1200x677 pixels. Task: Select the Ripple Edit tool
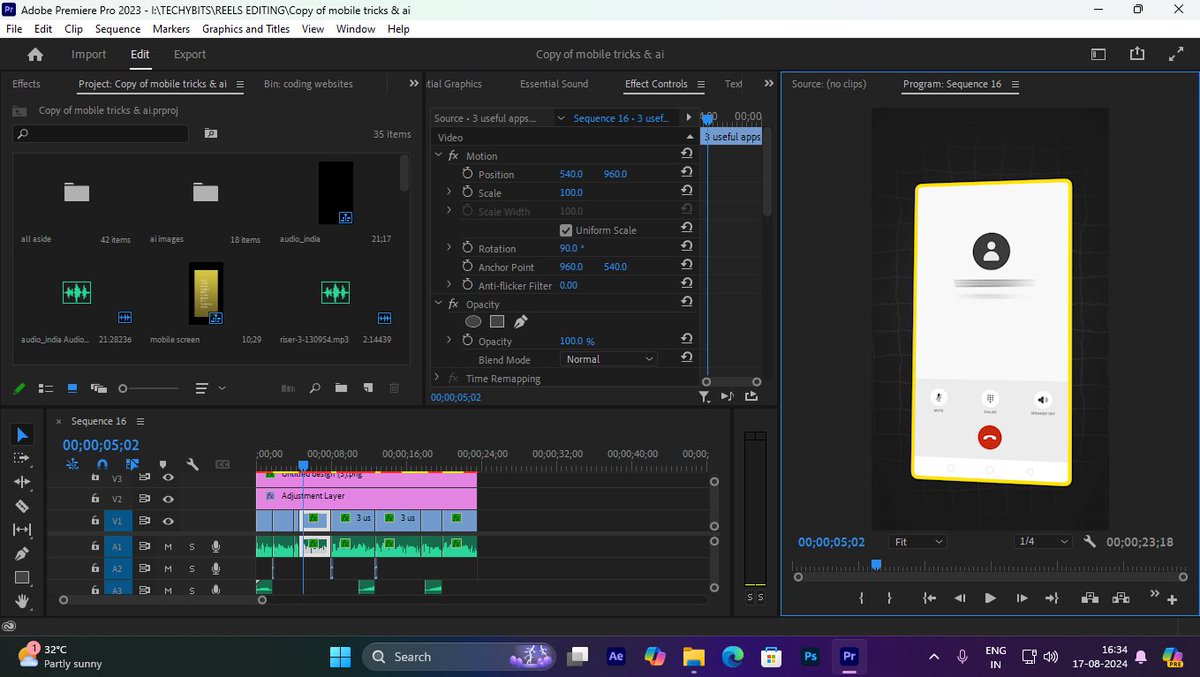(x=23, y=482)
